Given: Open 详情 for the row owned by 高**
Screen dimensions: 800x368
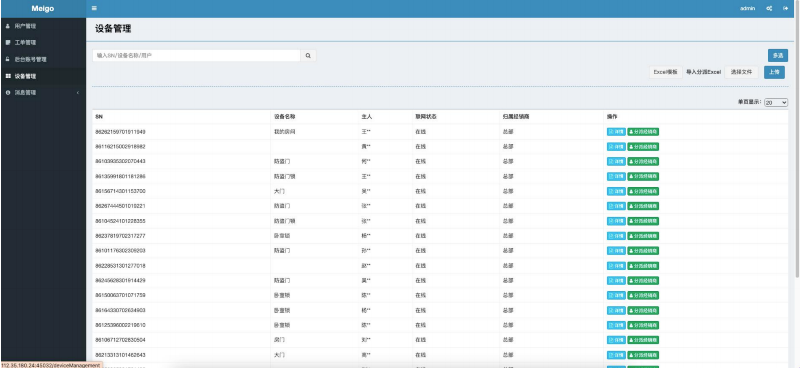Looking at the screenshot, I should 616,355.
